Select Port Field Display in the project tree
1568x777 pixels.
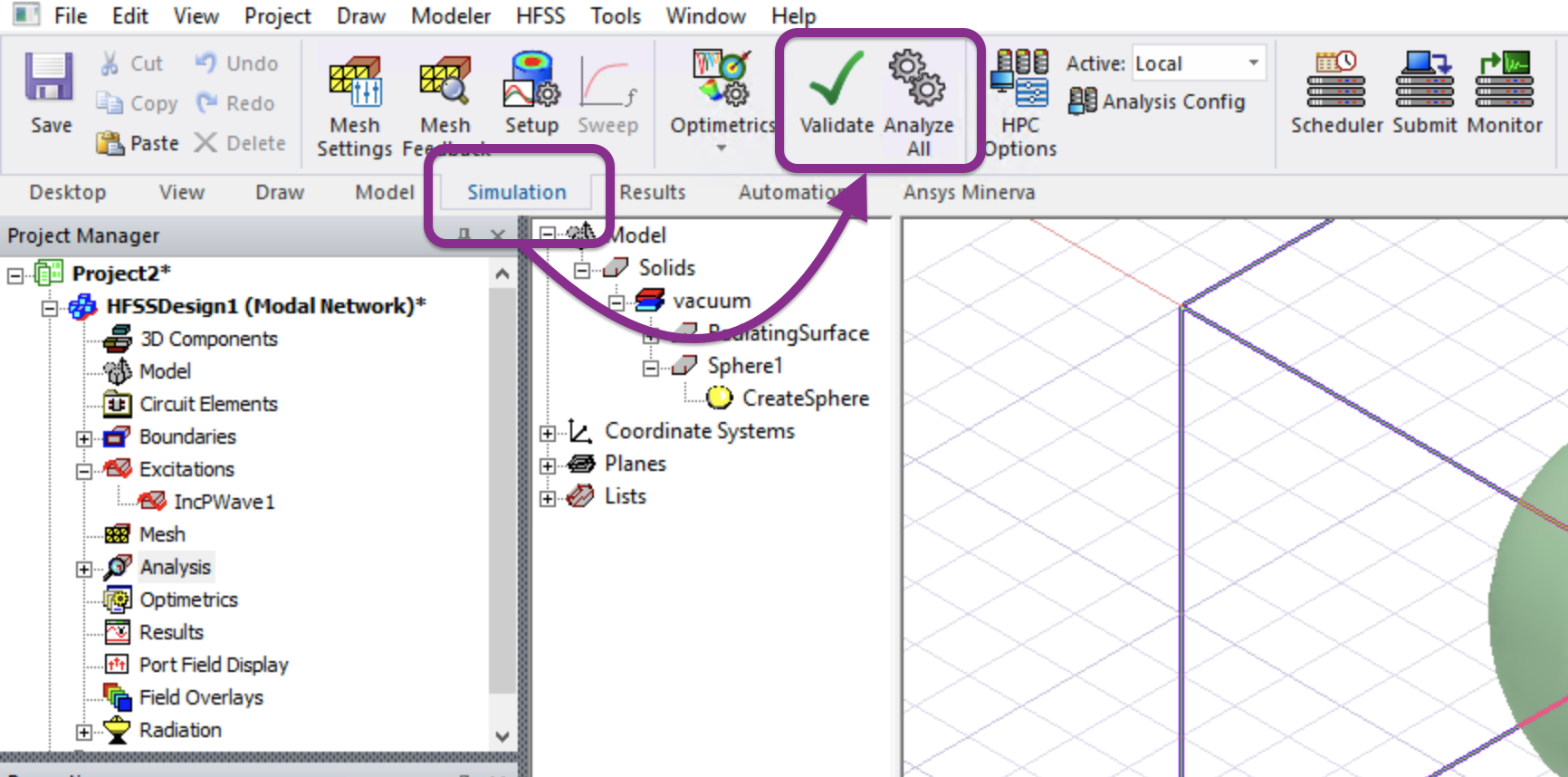tap(214, 665)
